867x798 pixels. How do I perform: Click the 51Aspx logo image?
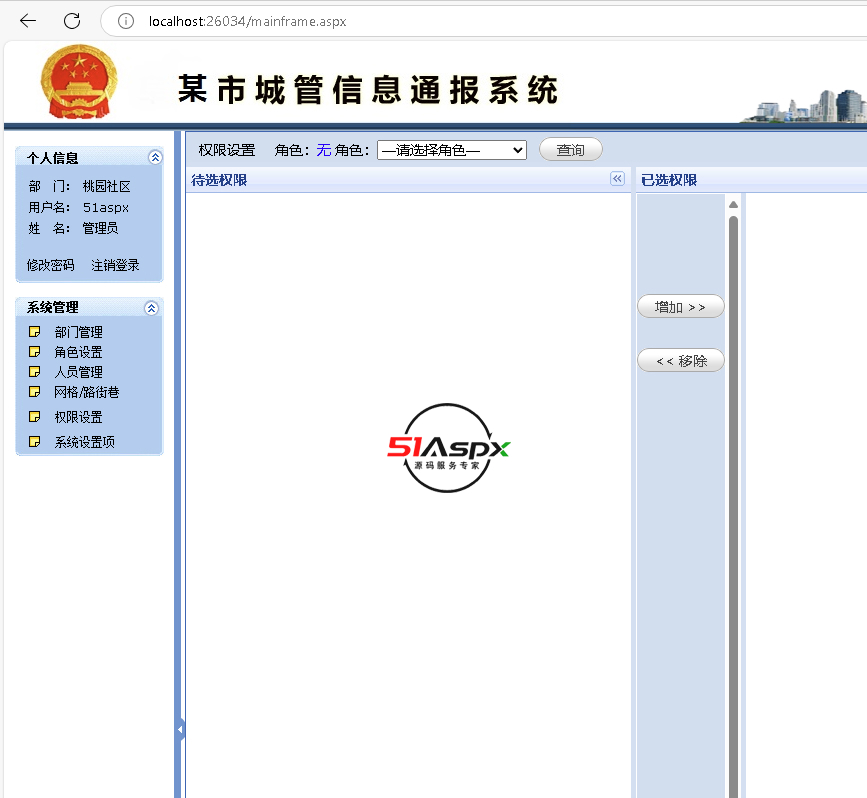[x=448, y=448]
